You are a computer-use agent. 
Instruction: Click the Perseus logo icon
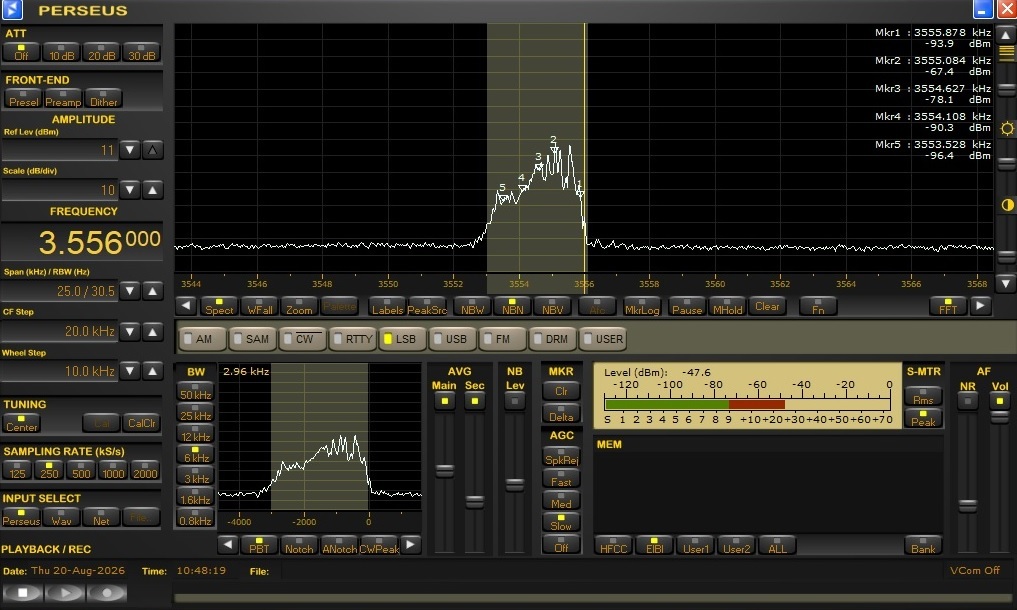coord(12,10)
